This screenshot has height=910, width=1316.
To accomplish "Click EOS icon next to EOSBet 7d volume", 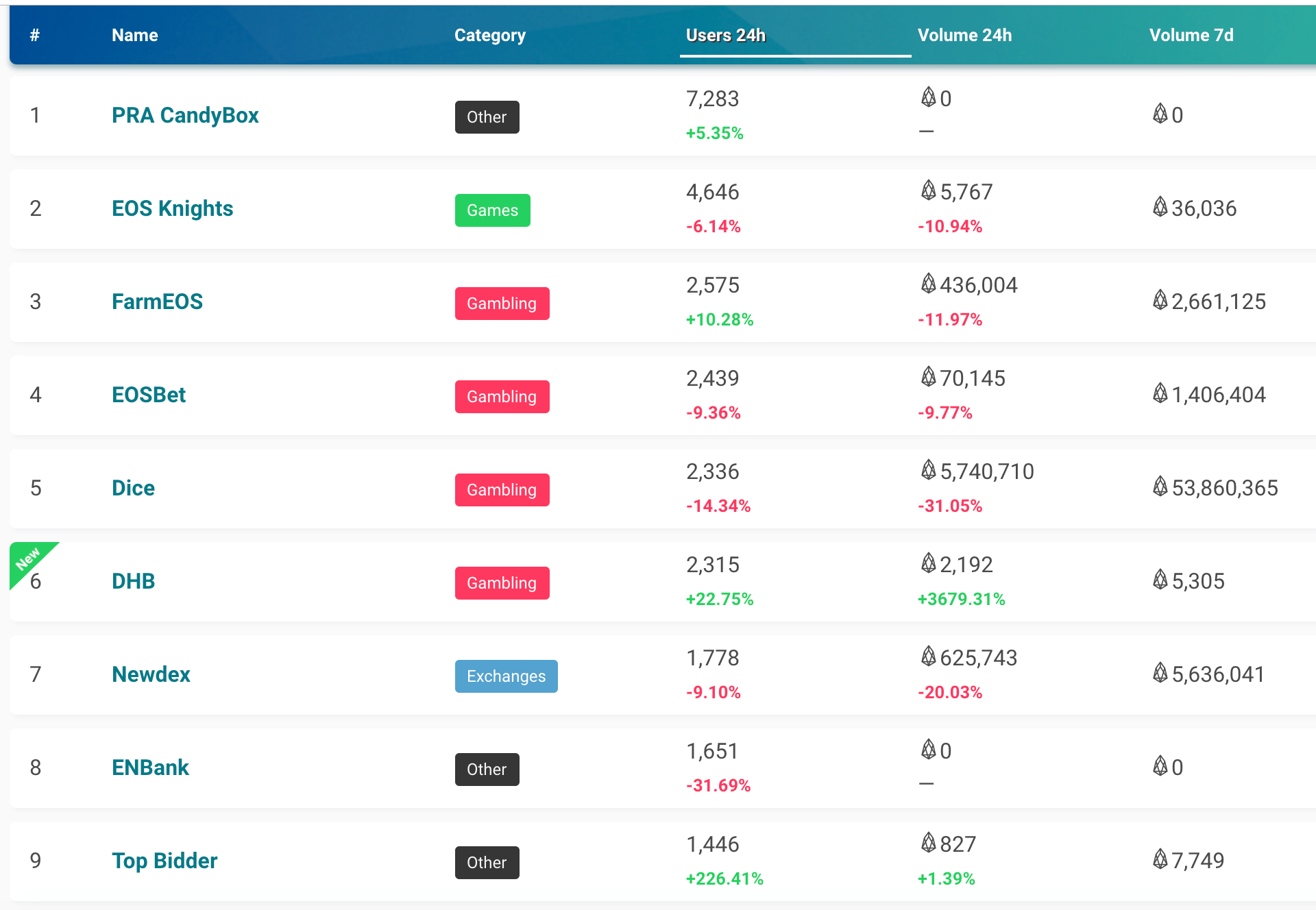I will 1160,393.
